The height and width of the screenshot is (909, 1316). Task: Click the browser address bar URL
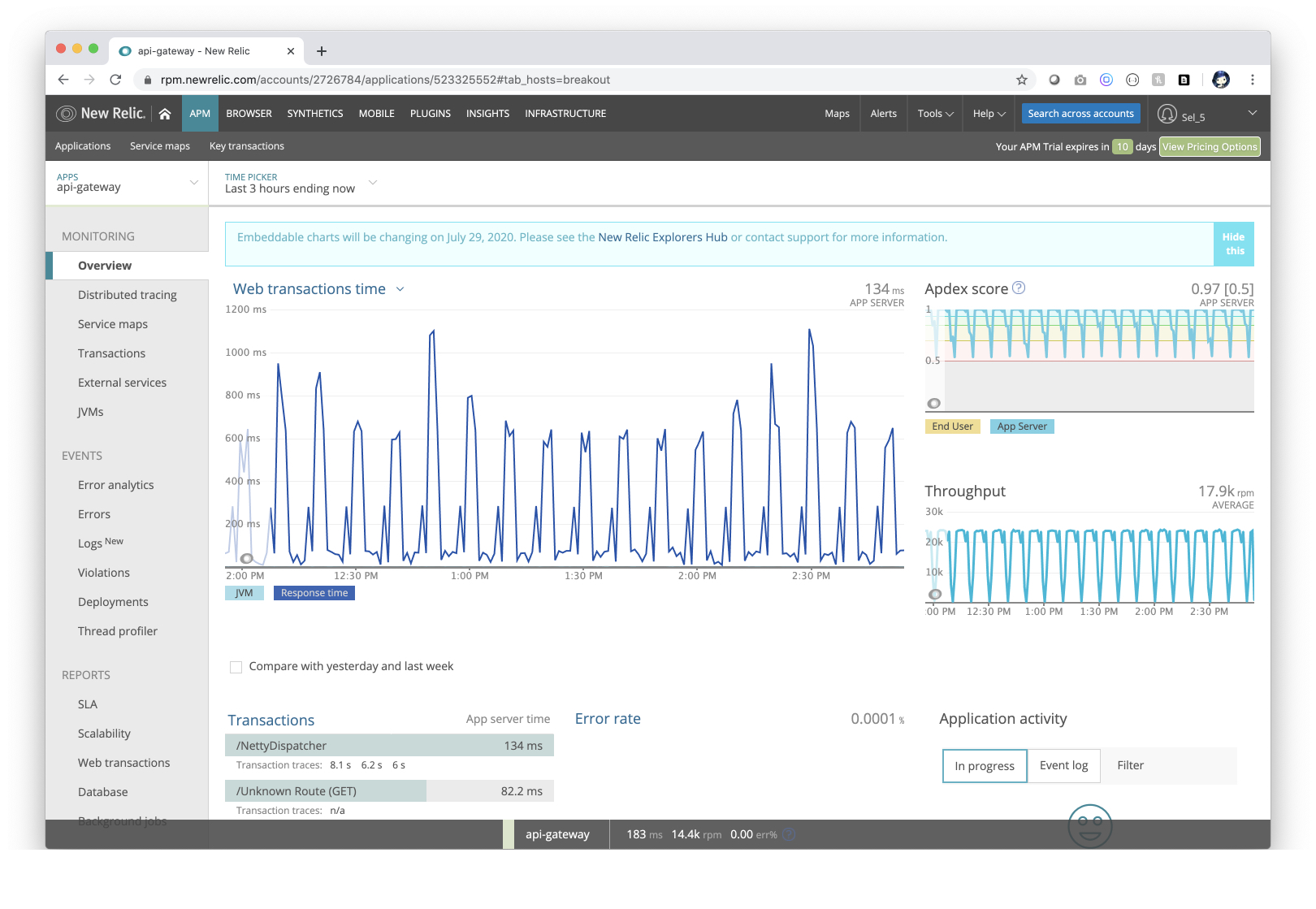(x=385, y=80)
